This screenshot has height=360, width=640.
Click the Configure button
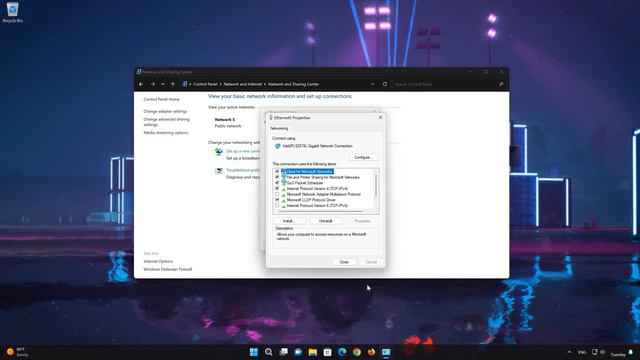click(x=364, y=157)
